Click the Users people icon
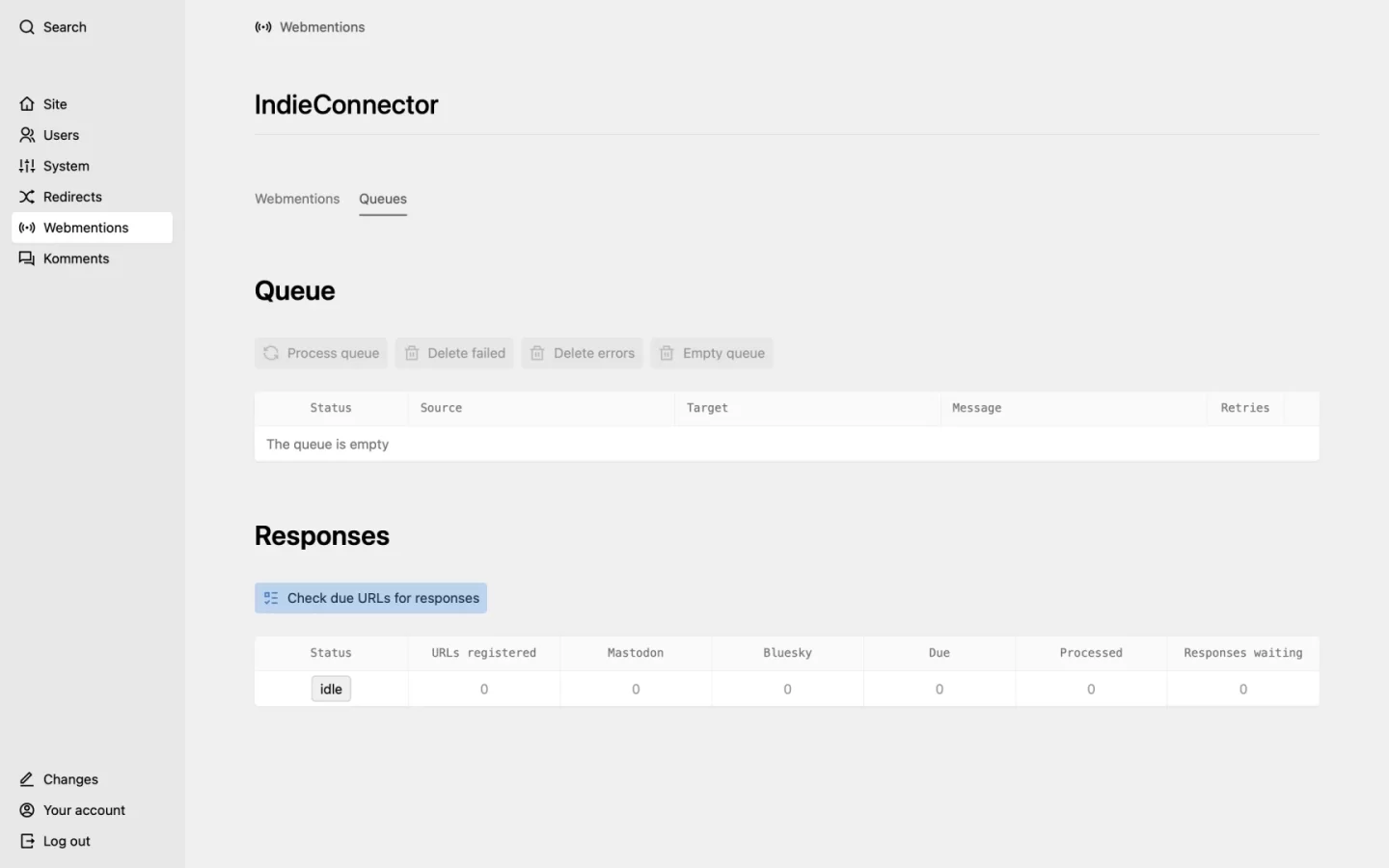Image resolution: width=1389 pixels, height=868 pixels. pos(27,135)
